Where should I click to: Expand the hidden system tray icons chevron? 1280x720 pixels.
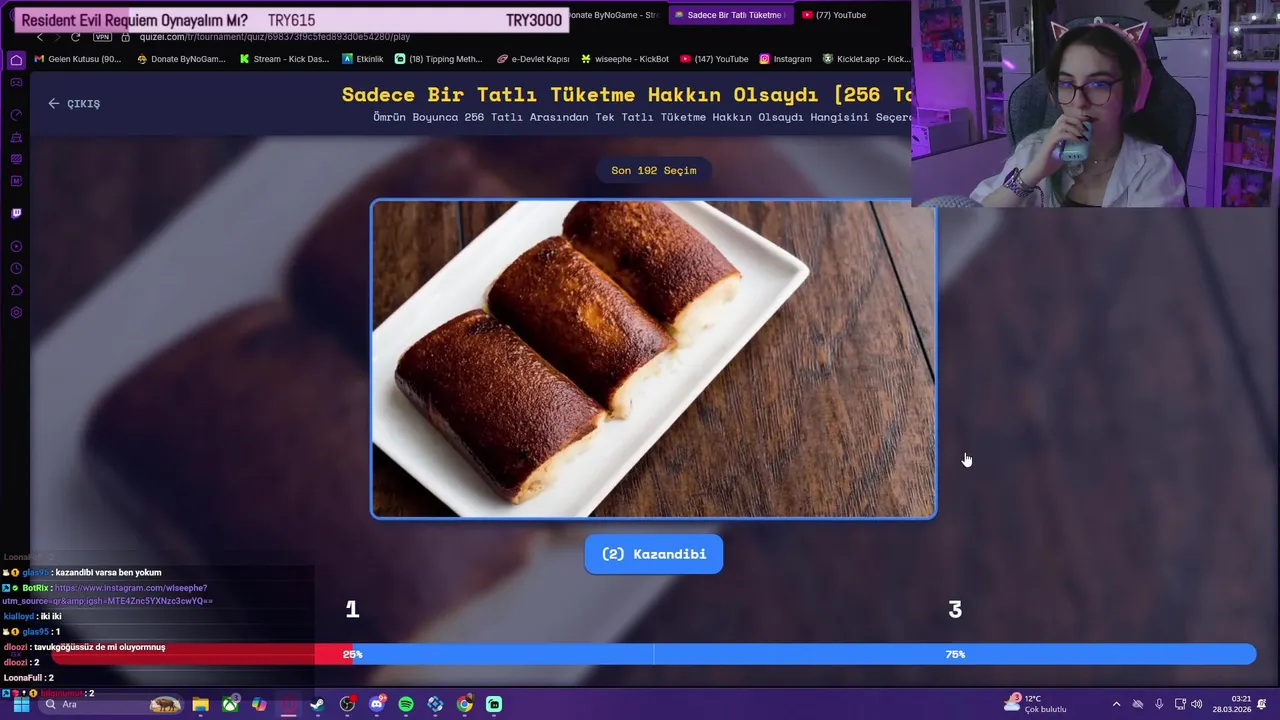[x=1116, y=704]
